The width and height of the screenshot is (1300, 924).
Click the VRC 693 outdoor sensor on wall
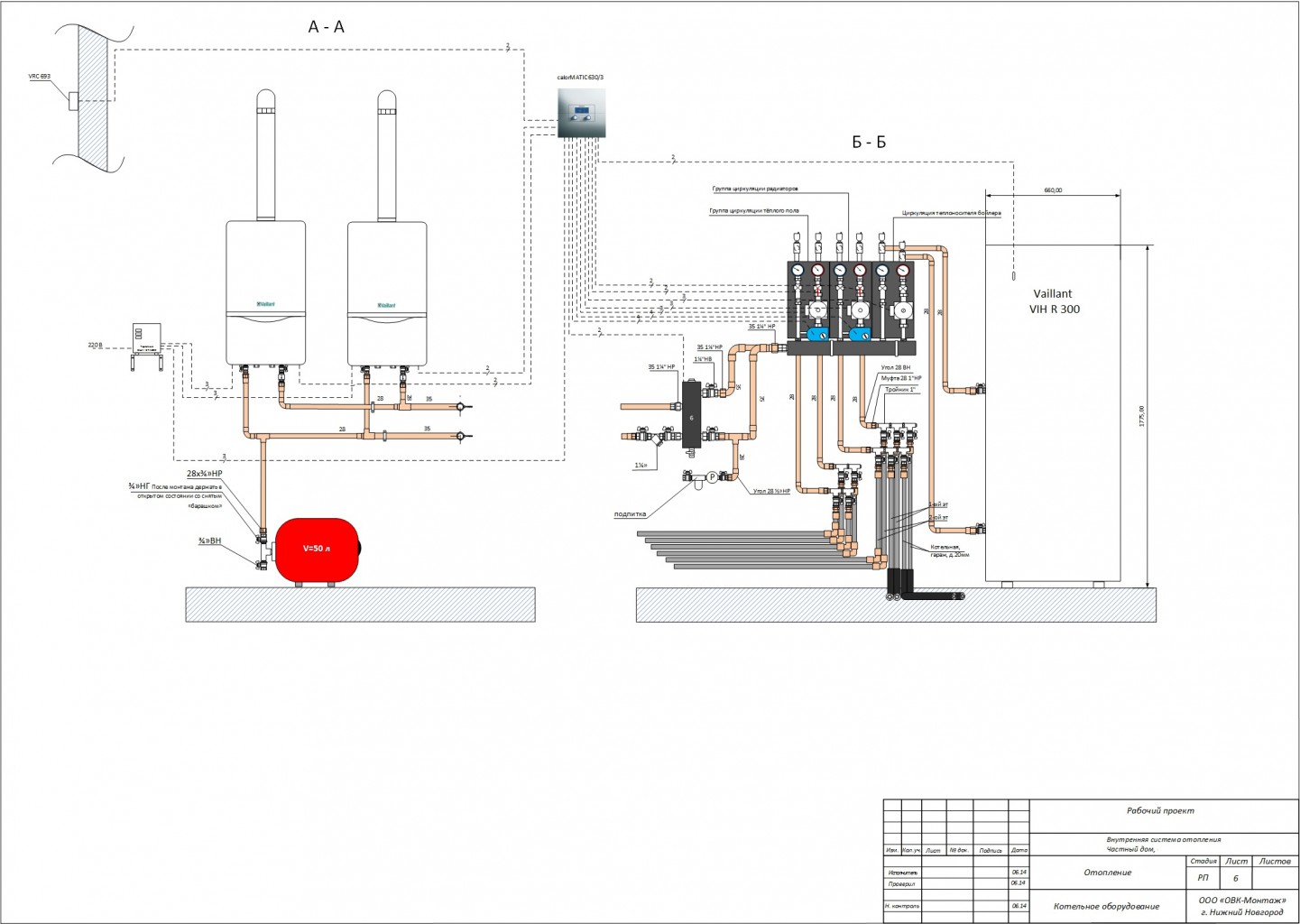pos(74,100)
